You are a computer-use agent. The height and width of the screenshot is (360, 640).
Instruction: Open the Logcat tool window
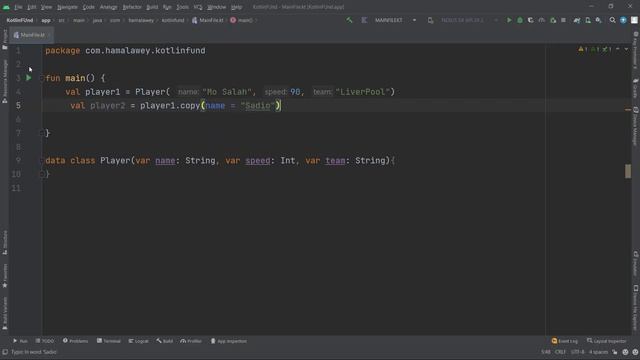(139, 341)
